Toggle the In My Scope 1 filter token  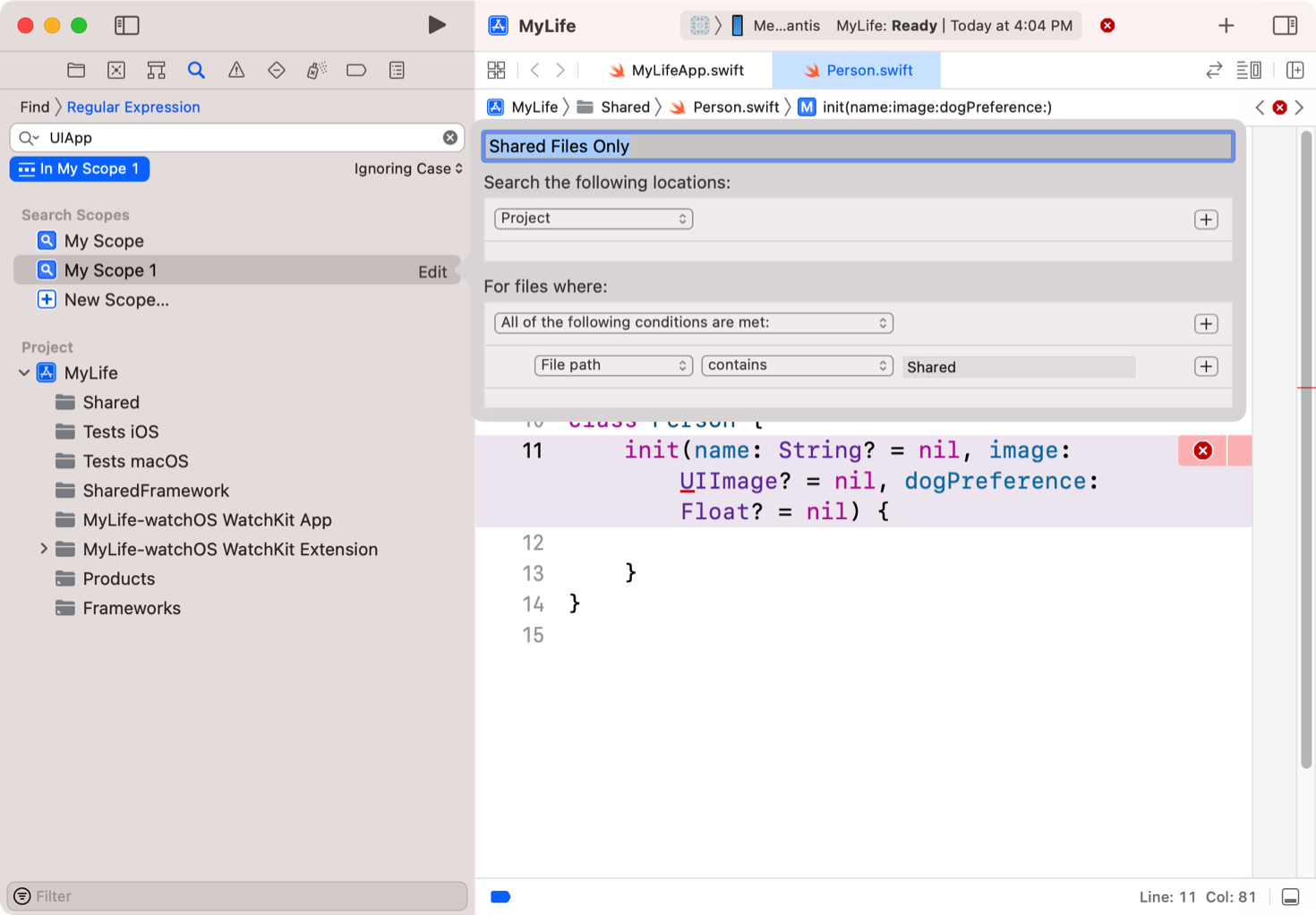(x=79, y=168)
